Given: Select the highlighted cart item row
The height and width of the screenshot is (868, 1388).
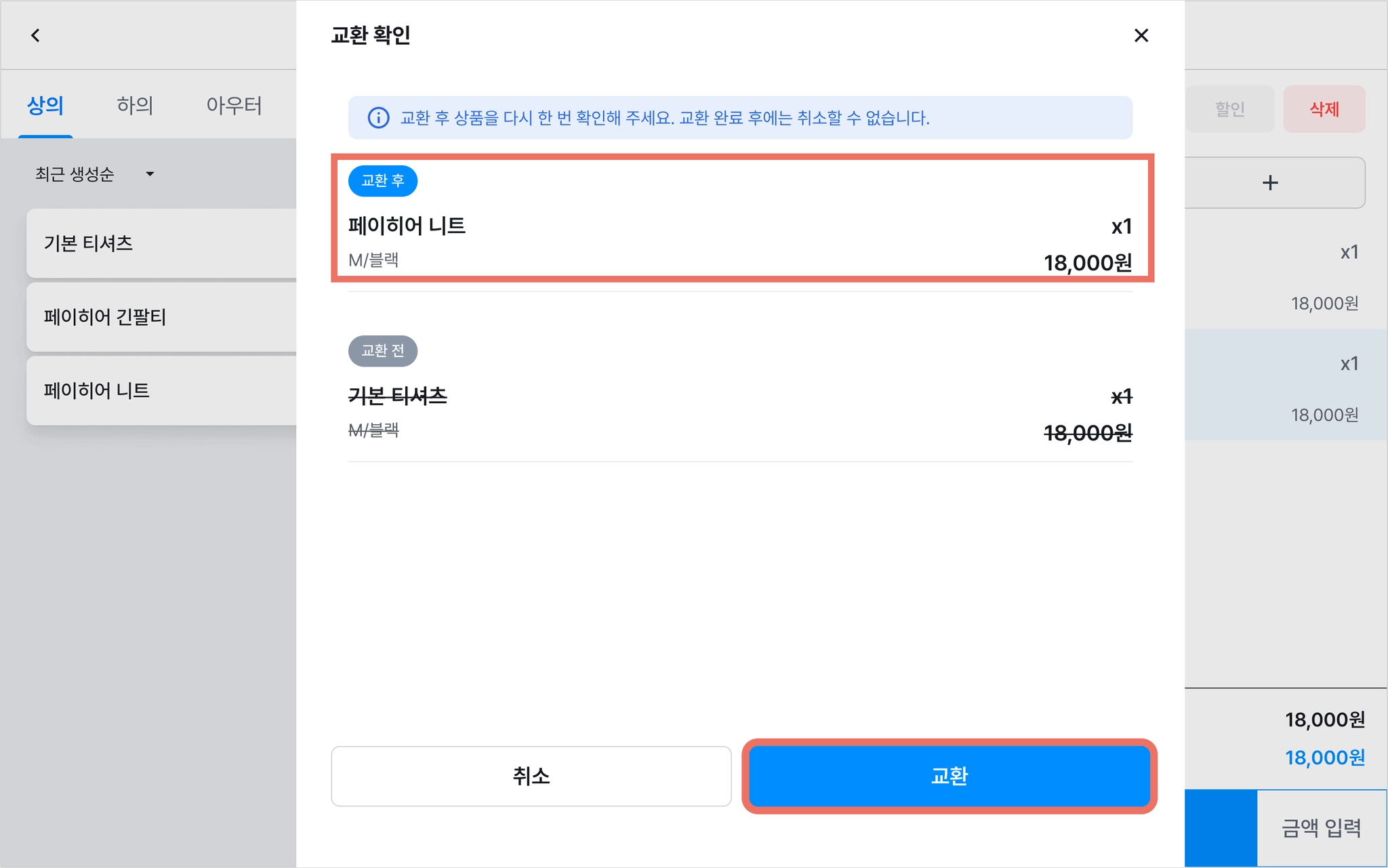Looking at the screenshot, I should click(1286, 386).
